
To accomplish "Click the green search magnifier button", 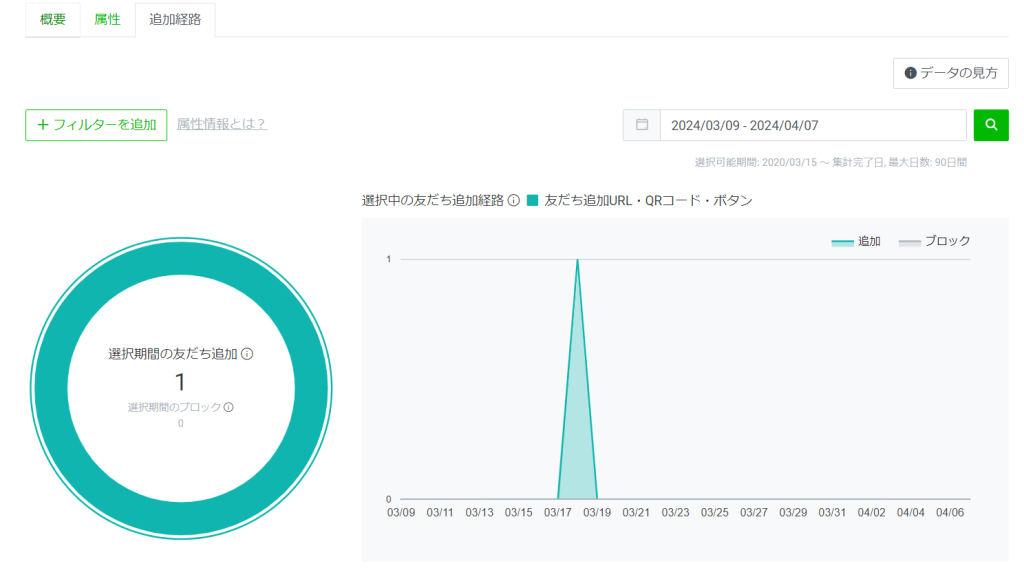I will [991, 125].
